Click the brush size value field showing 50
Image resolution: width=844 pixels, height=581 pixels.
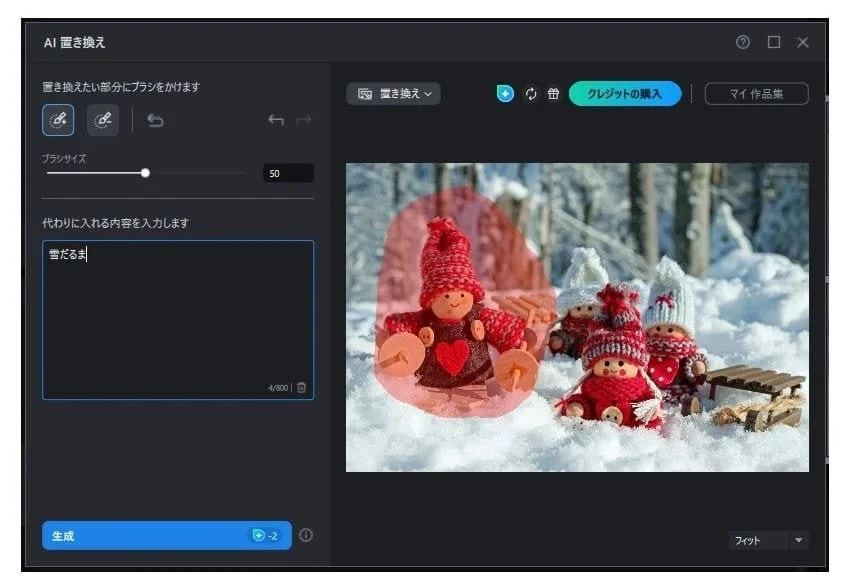(x=287, y=172)
